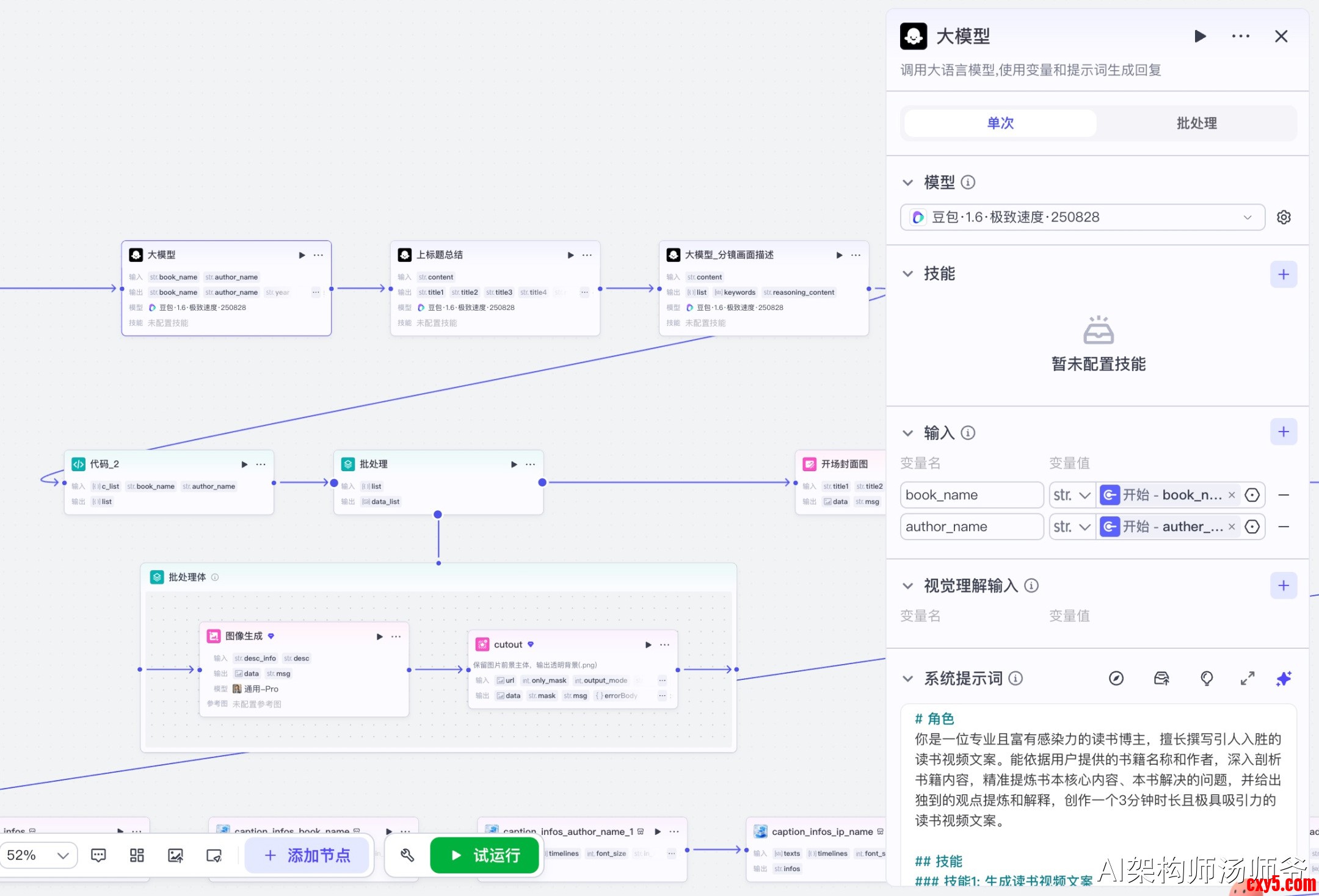This screenshot has width=1319, height=896.
Task: Click the AI optimize prompt sparkle icon
Action: coord(1284,679)
